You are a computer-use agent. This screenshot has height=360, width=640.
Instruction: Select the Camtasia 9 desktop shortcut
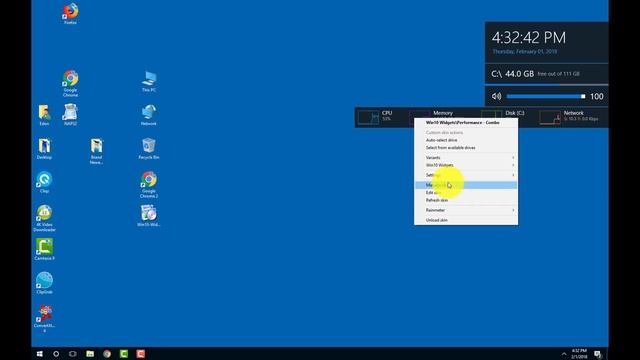[x=44, y=249]
